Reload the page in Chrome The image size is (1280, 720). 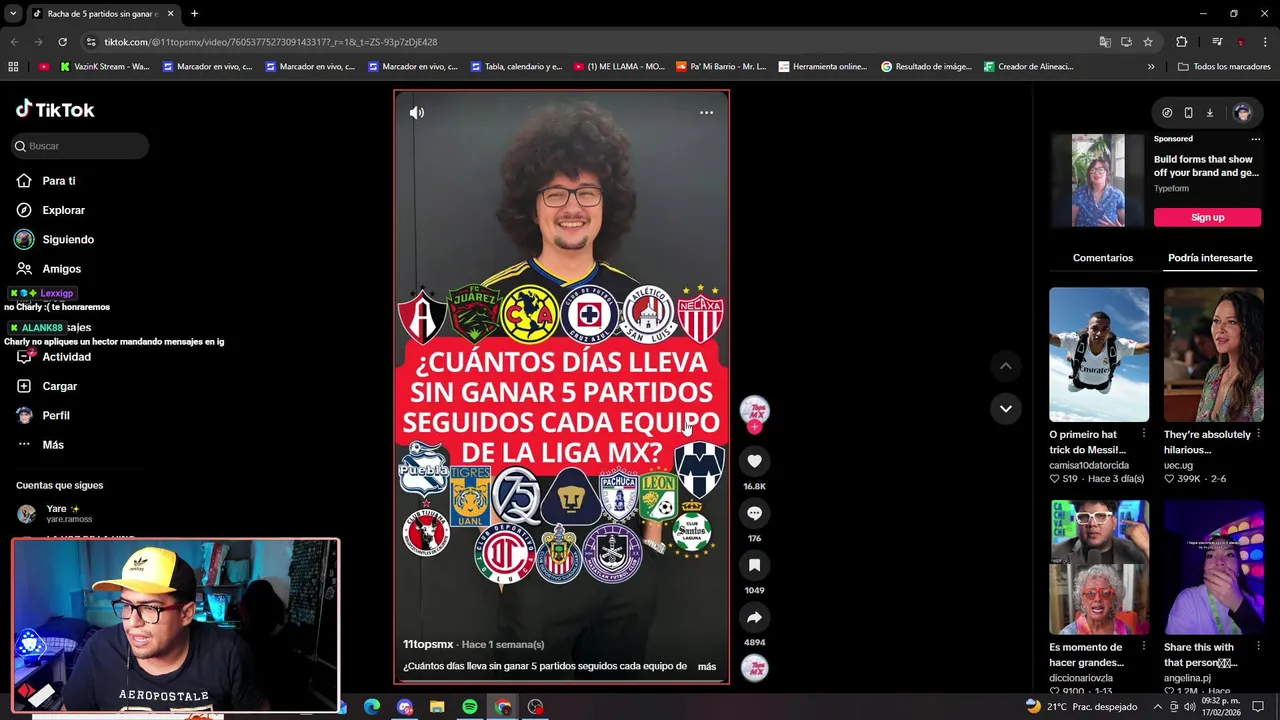click(62, 42)
